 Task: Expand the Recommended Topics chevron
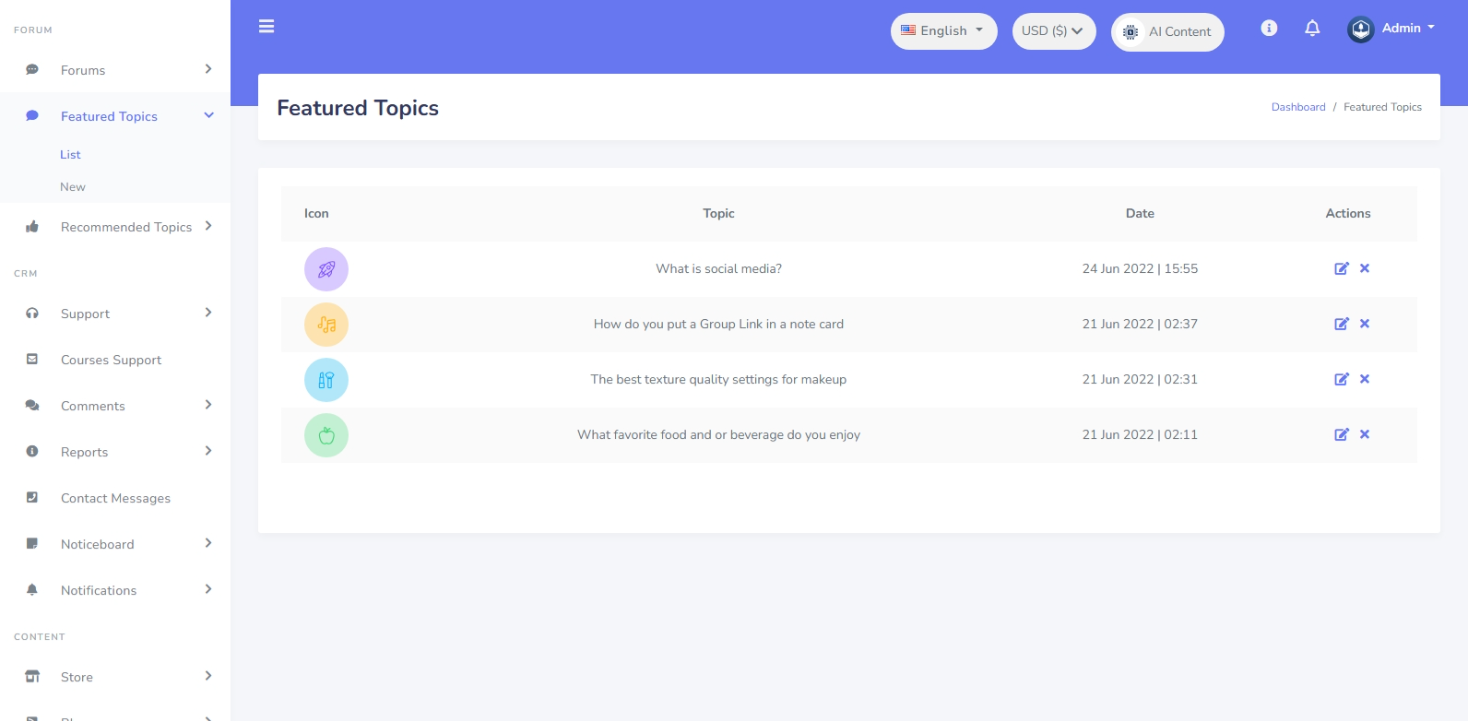pos(208,225)
